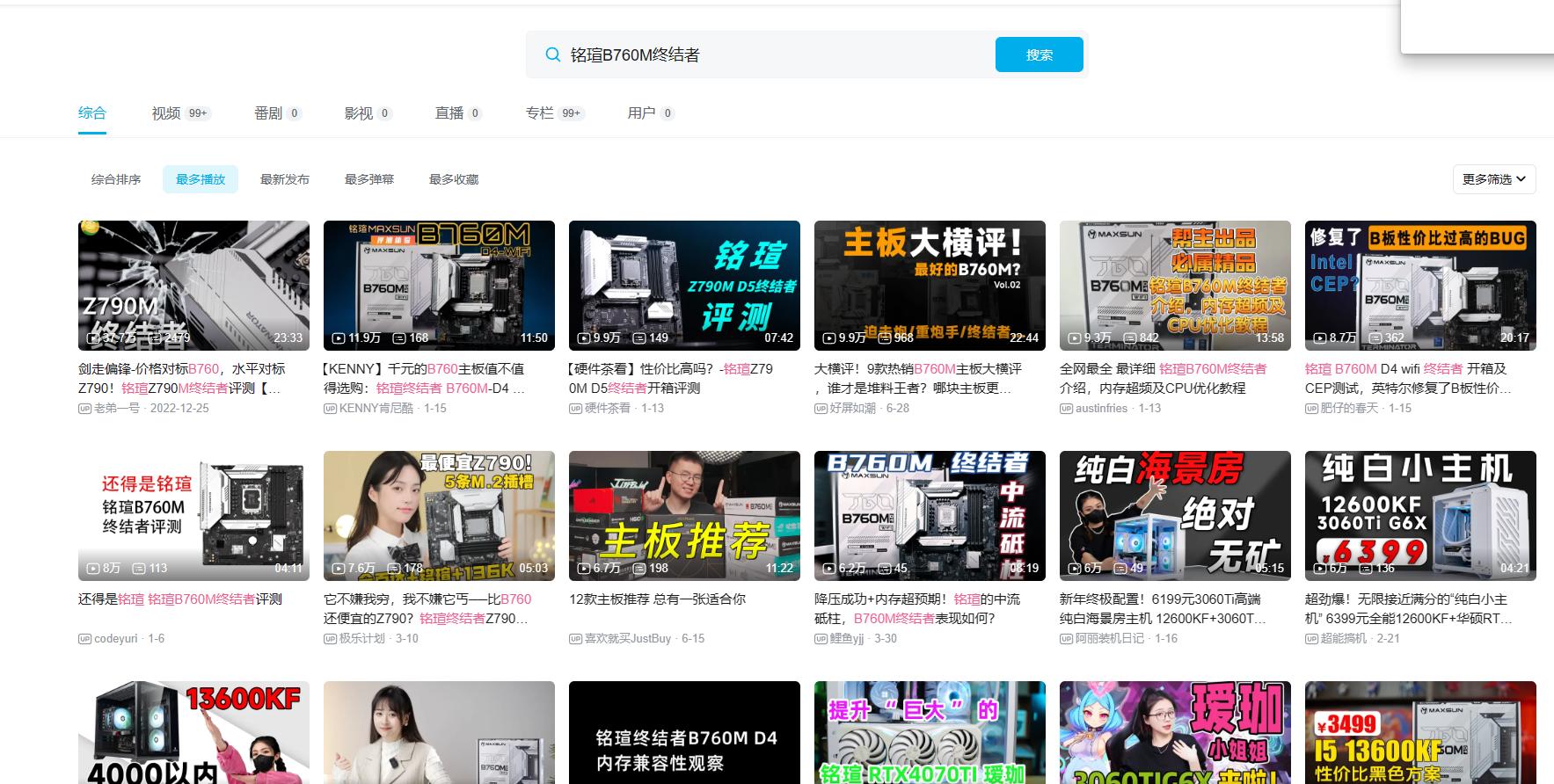Screen dimensions: 1554x784
Task: Visit uploader austinfries's profile
Action: pyautogui.click(x=1101, y=408)
